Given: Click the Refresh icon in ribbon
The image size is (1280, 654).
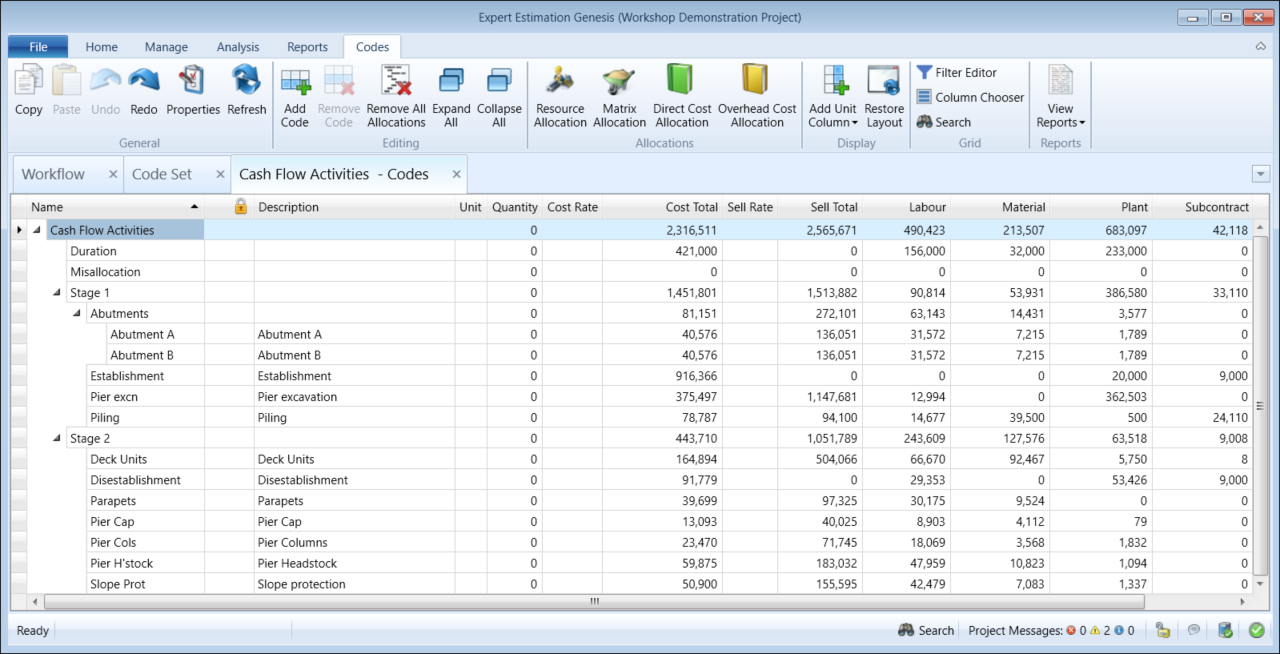Looking at the screenshot, I should [x=246, y=81].
